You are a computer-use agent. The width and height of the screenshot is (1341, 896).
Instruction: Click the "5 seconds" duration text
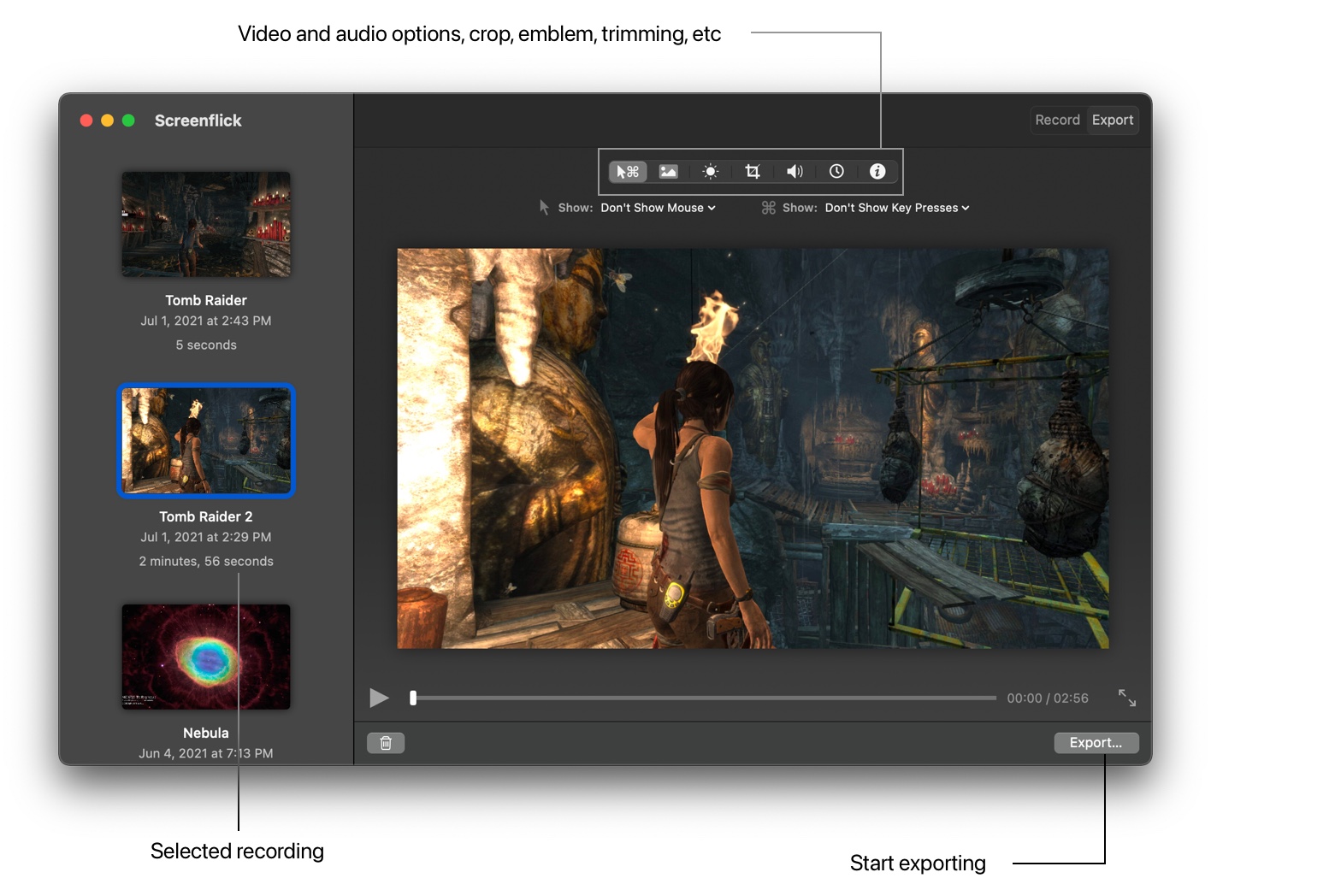pyautogui.click(x=206, y=345)
